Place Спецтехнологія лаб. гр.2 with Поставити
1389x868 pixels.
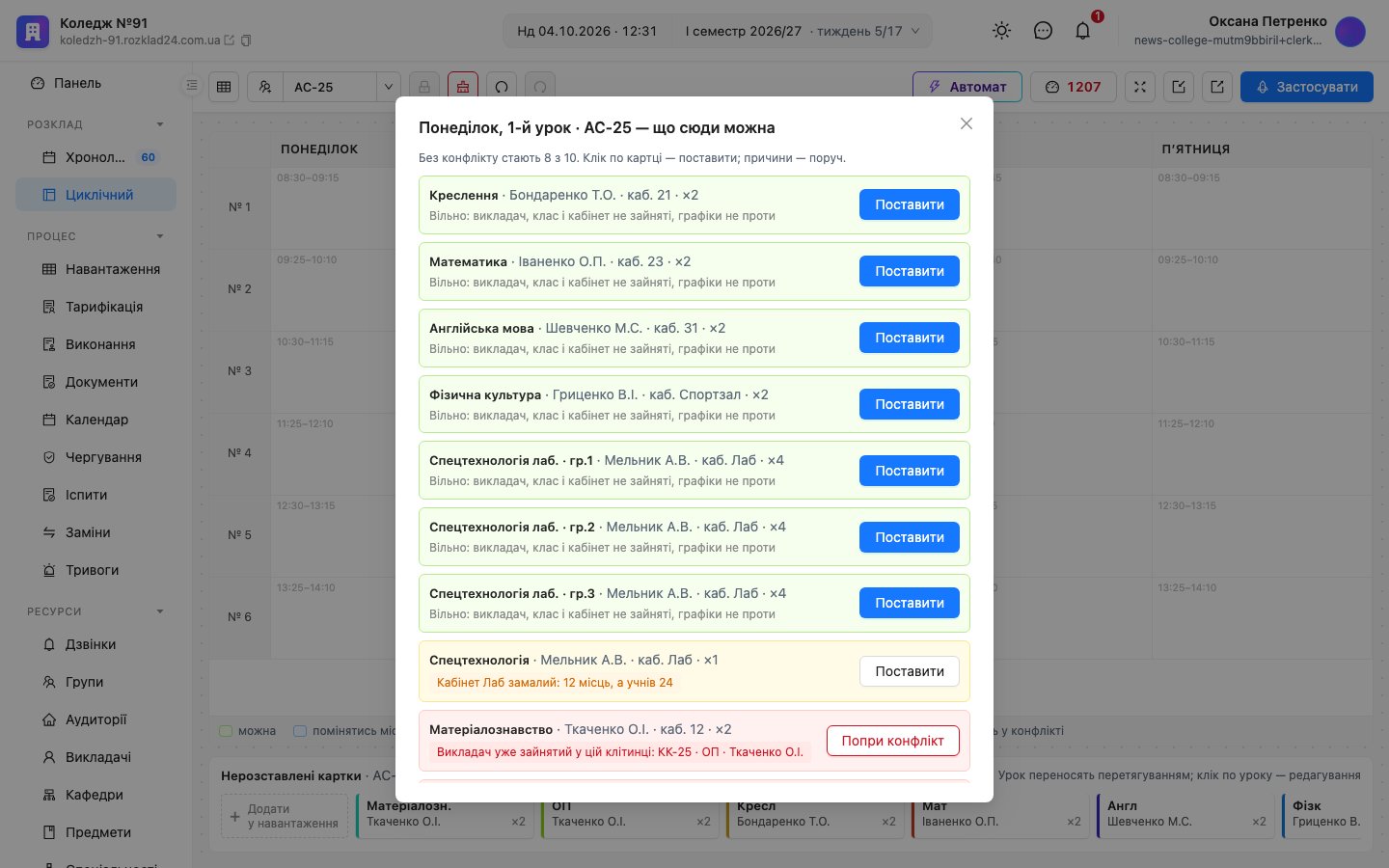click(910, 537)
